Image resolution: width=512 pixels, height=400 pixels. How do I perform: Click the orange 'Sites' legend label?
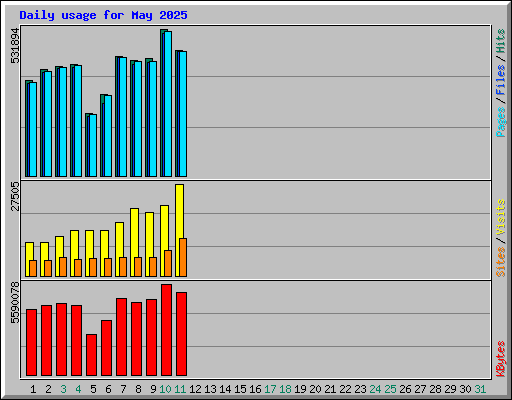click(501, 262)
